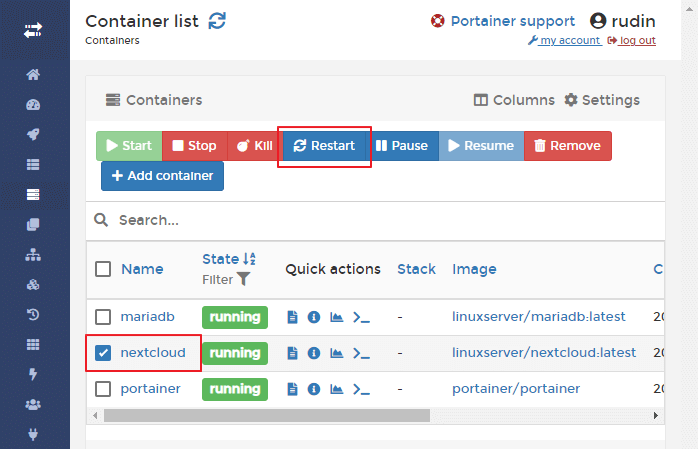Open console for the portainer container

click(x=361, y=389)
